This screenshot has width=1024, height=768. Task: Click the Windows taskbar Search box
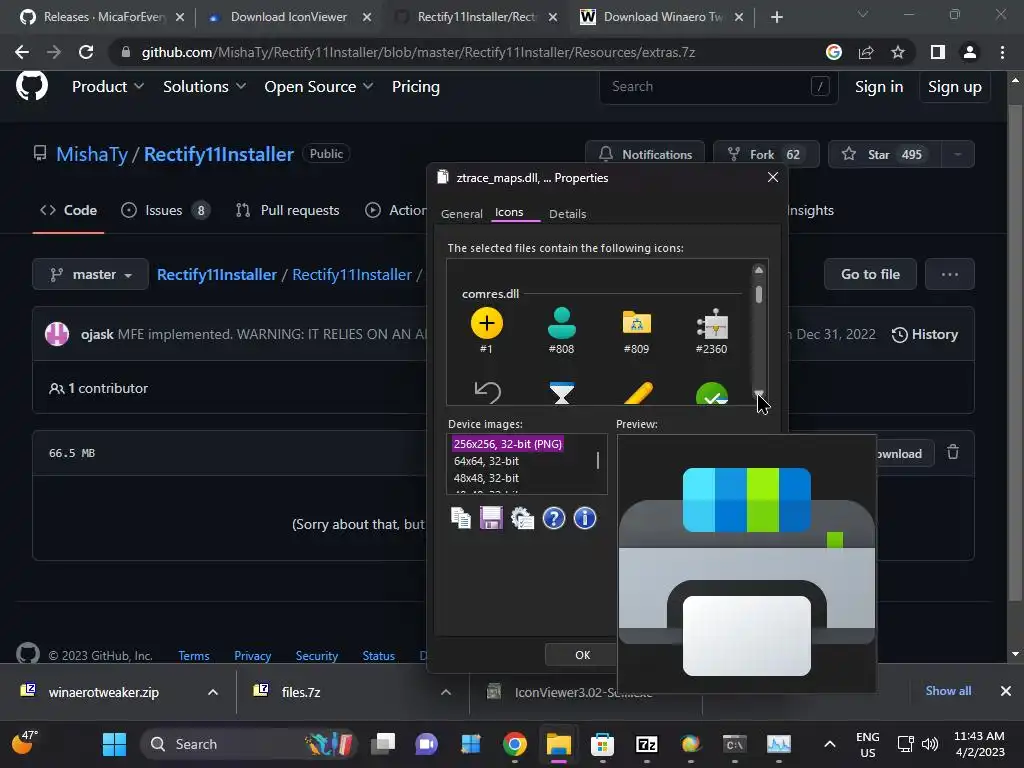(249, 744)
